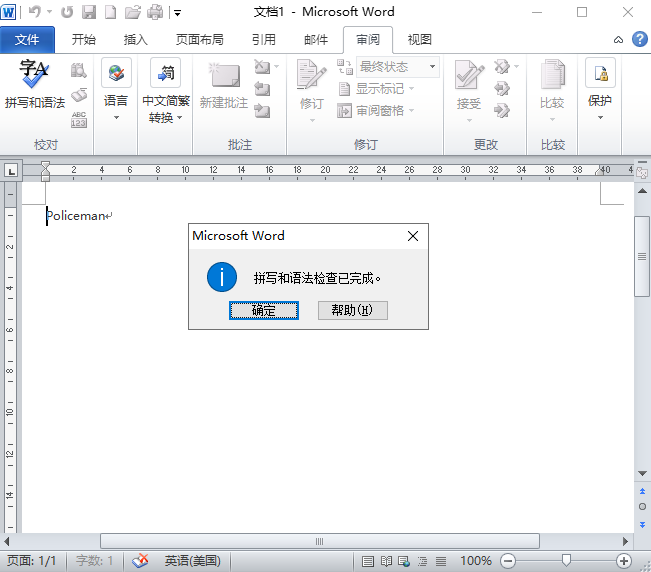Switch to the 页面布局 ribbon tab
Screen dimensions: 651x572
tap(200, 40)
